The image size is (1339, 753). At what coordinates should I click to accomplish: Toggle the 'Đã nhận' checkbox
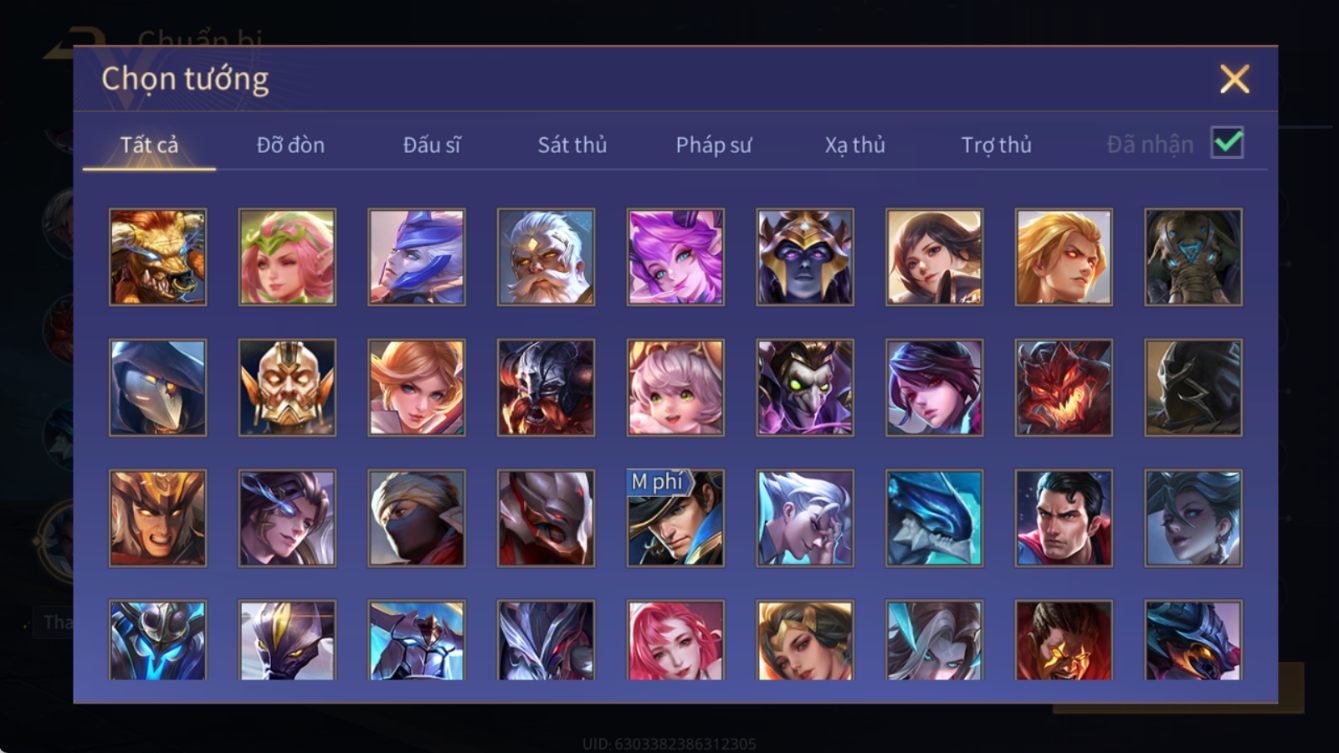click(1227, 143)
